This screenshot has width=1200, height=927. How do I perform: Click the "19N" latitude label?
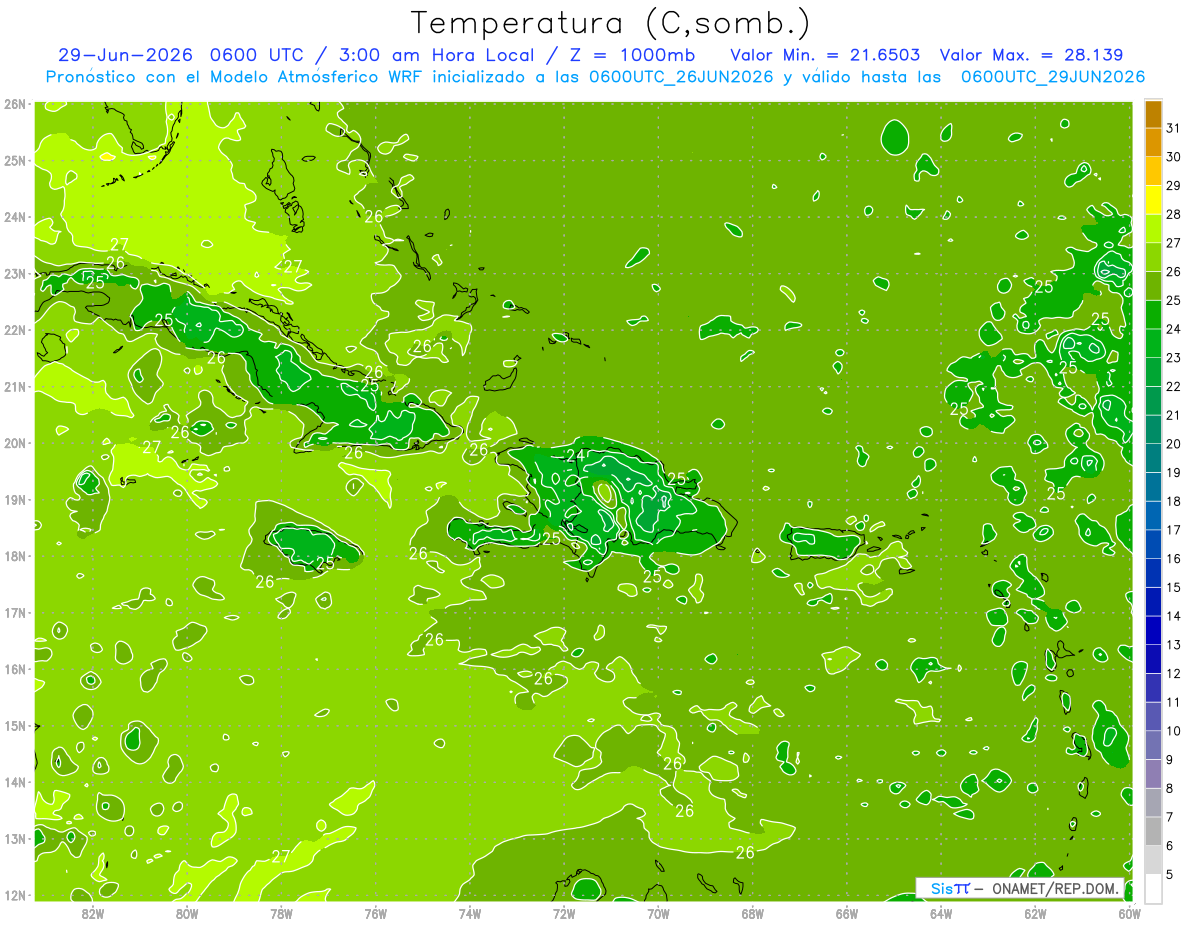[x=15, y=500]
